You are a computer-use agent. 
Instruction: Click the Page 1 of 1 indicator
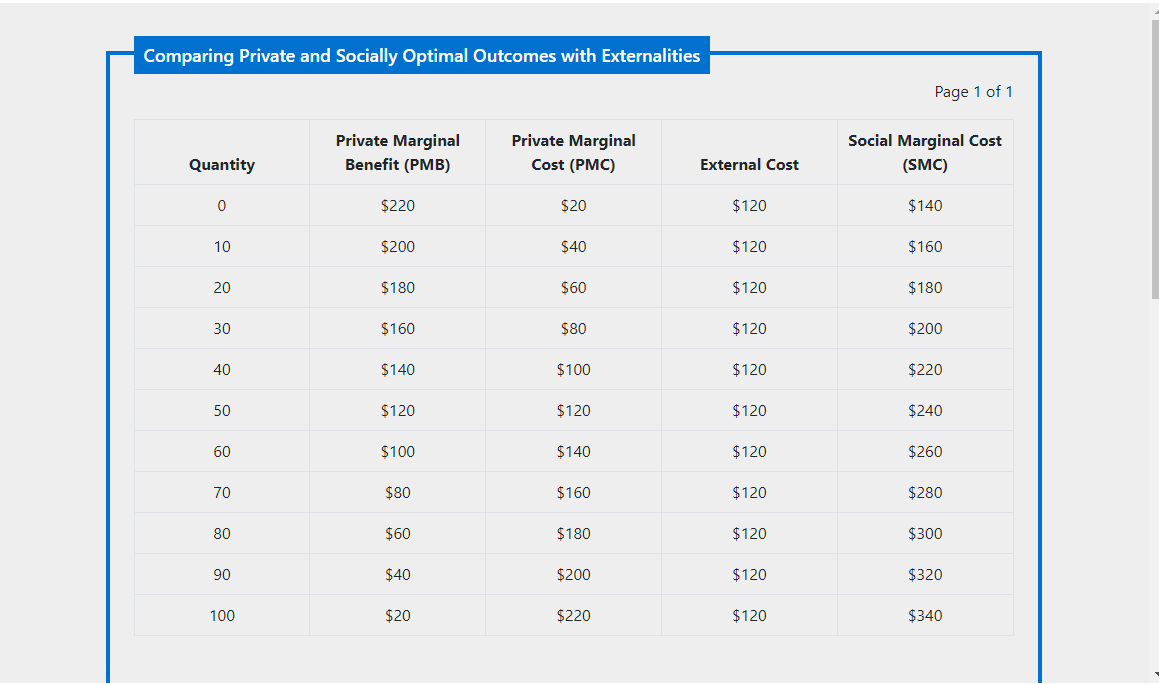973,91
